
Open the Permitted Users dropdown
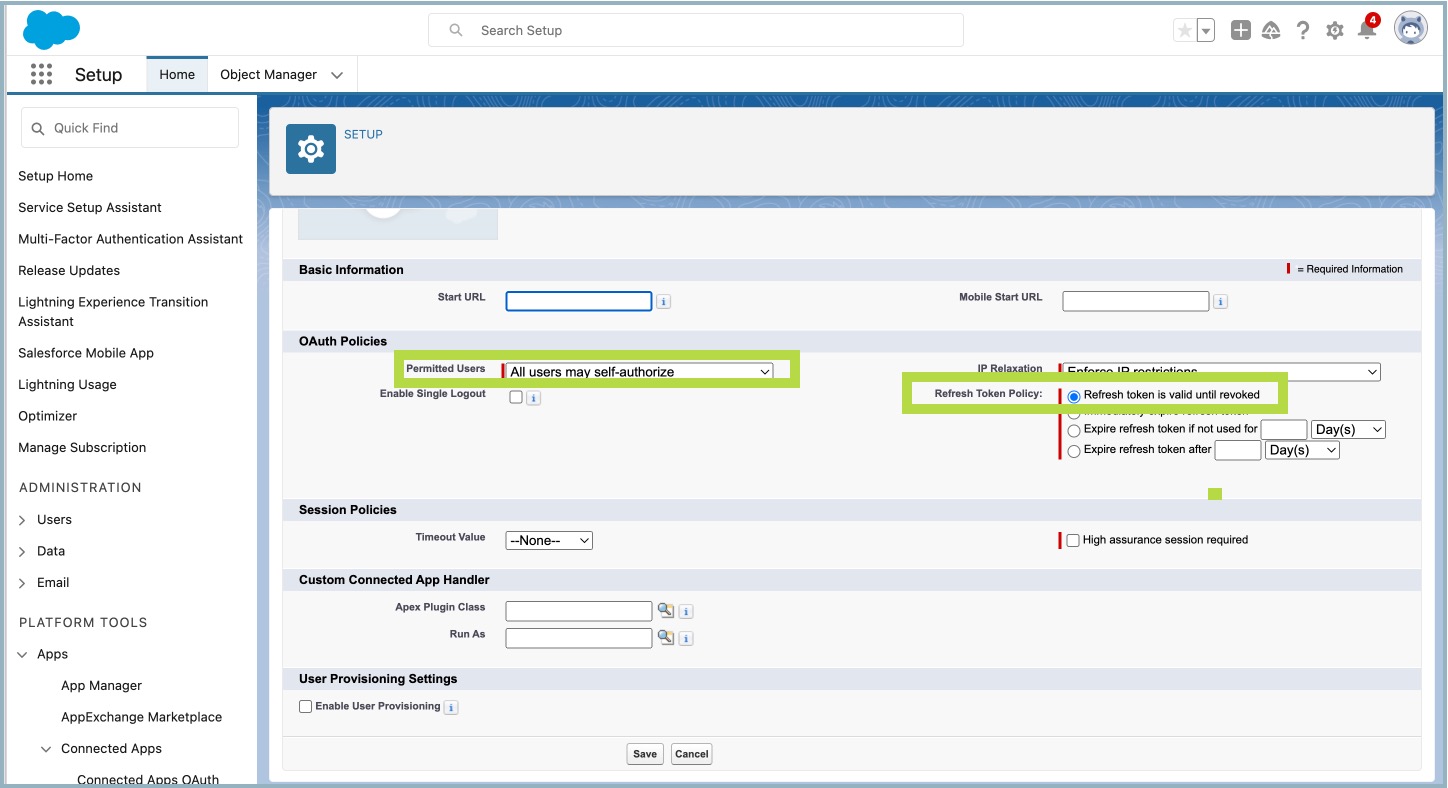pos(640,372)
